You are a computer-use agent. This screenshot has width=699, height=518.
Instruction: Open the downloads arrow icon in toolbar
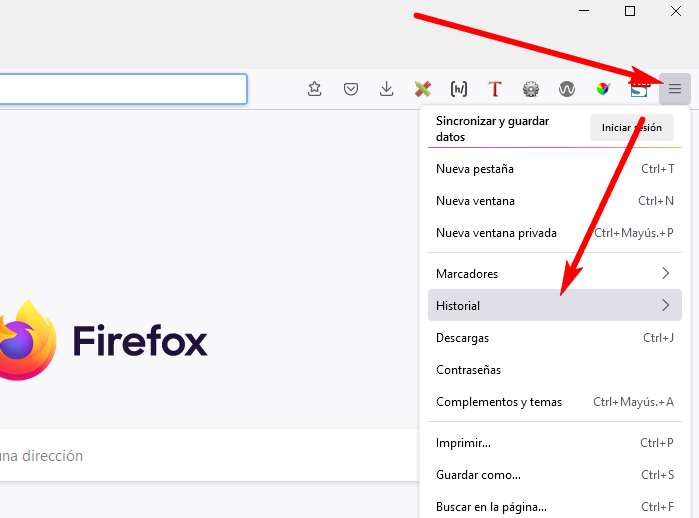pyautogui.click(x=387, y=89)
